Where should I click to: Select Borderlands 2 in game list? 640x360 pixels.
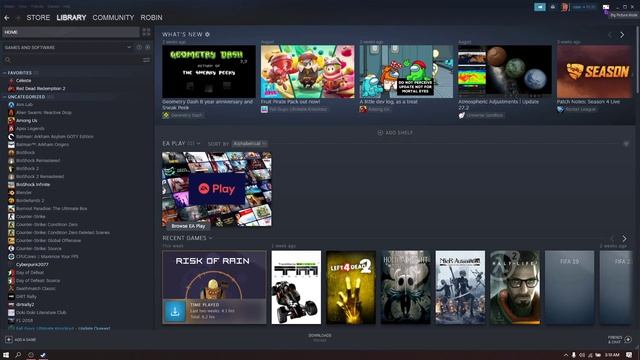(x=30, y=200)
